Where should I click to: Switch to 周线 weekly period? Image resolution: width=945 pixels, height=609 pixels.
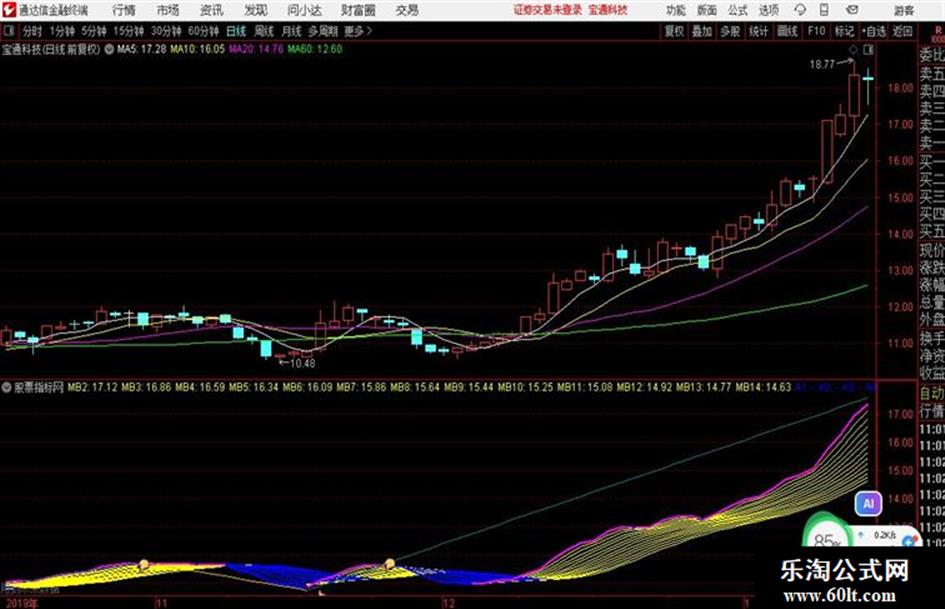pos(264,31)
